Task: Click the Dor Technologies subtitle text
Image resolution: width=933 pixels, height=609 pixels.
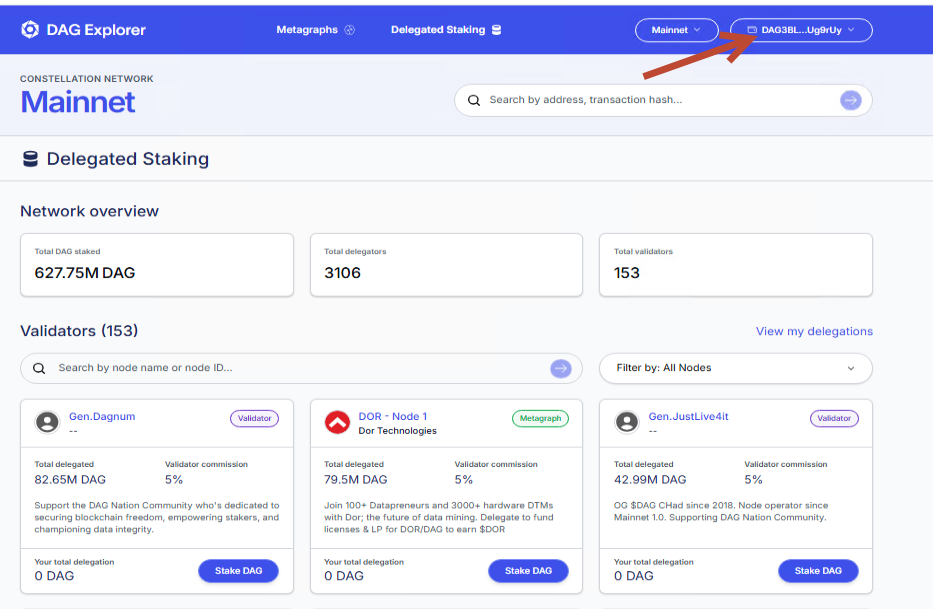Action: (397, 431)
